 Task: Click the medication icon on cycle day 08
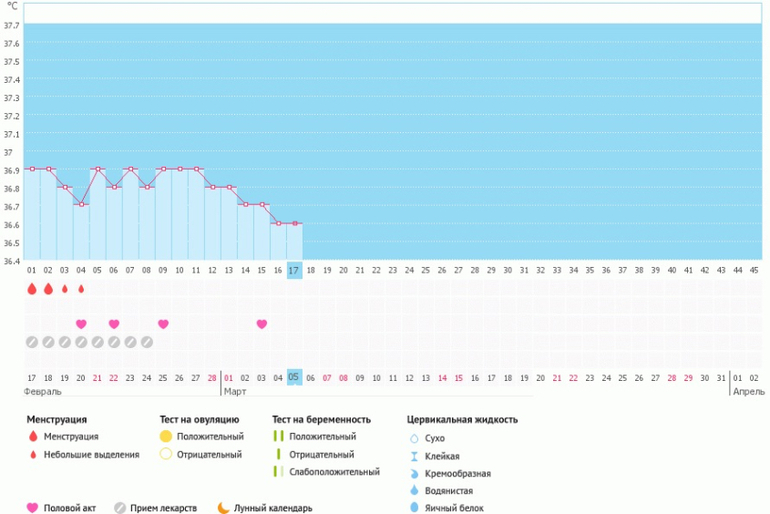click(147, 342)
